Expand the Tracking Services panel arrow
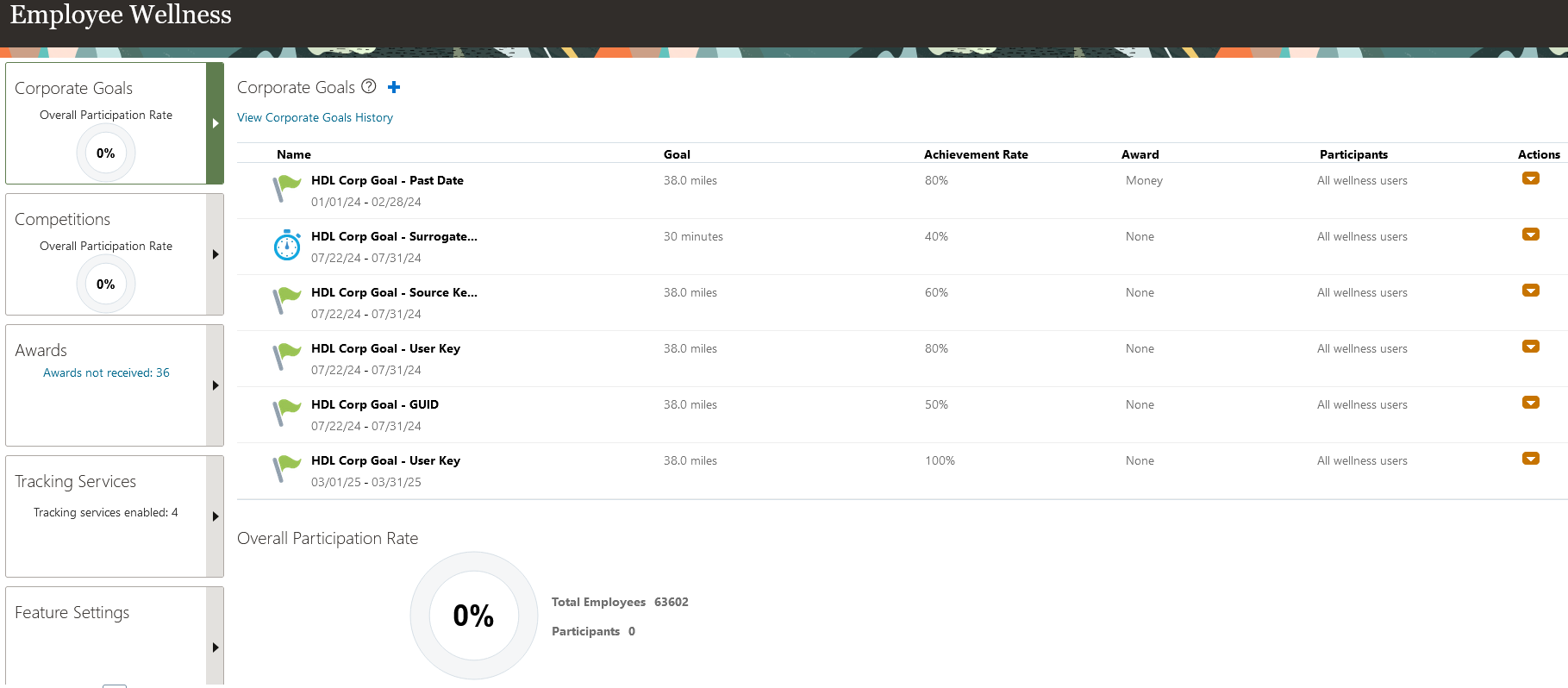This screenshot has height=688, width=1568. [216, 516]
